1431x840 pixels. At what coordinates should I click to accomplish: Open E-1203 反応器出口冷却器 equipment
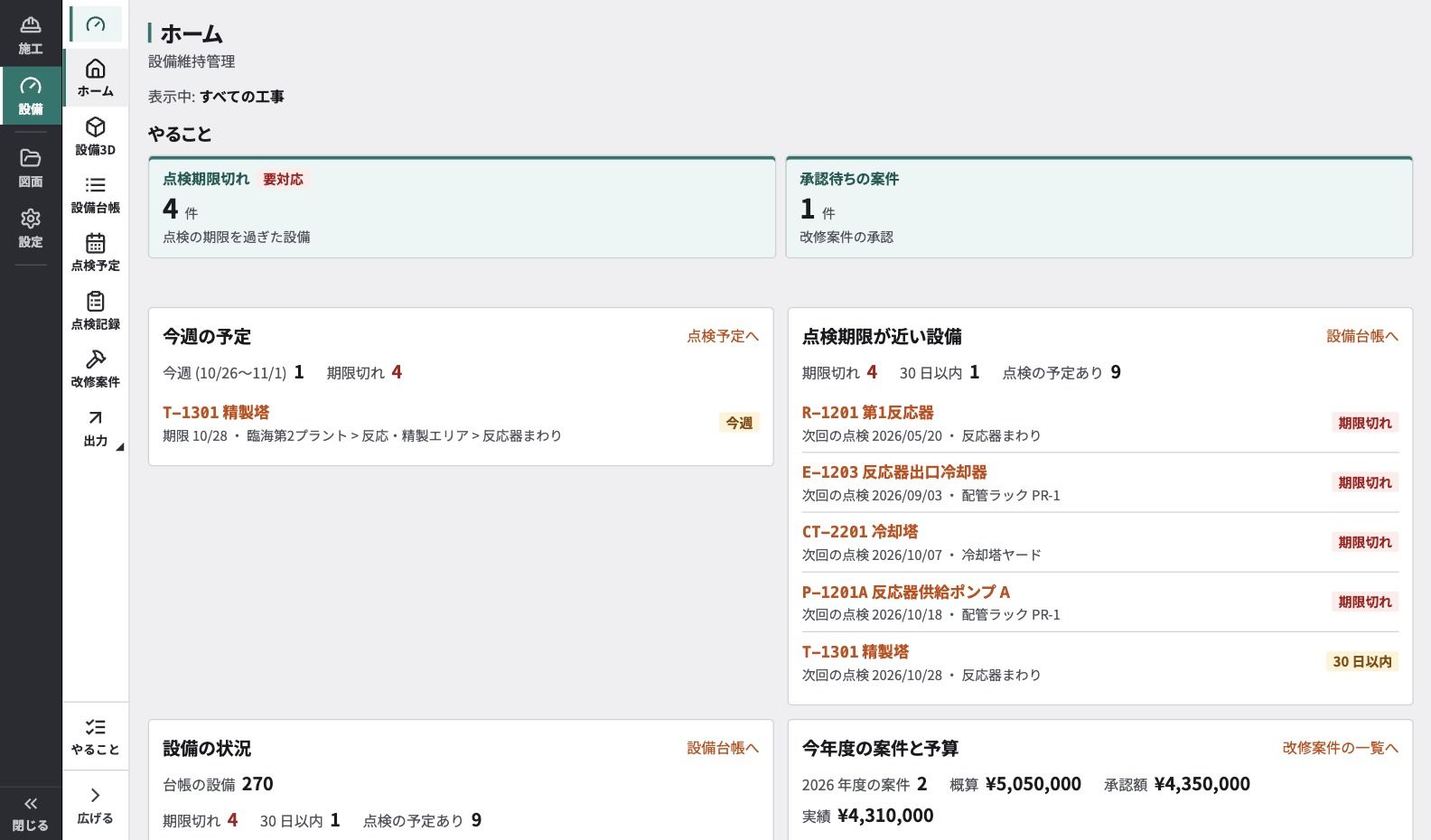894,471
